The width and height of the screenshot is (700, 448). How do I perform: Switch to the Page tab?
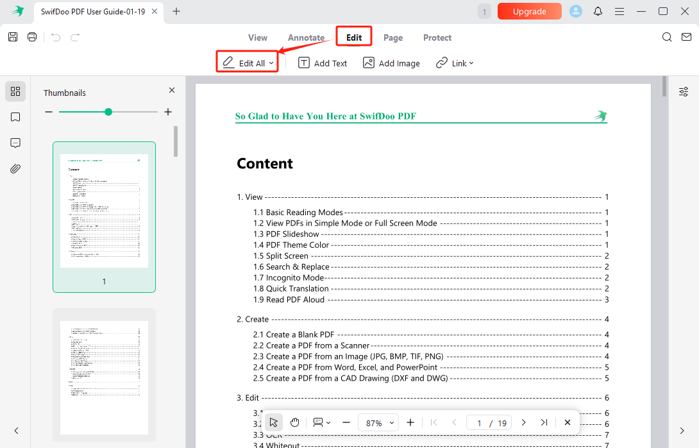pos(393,37)
